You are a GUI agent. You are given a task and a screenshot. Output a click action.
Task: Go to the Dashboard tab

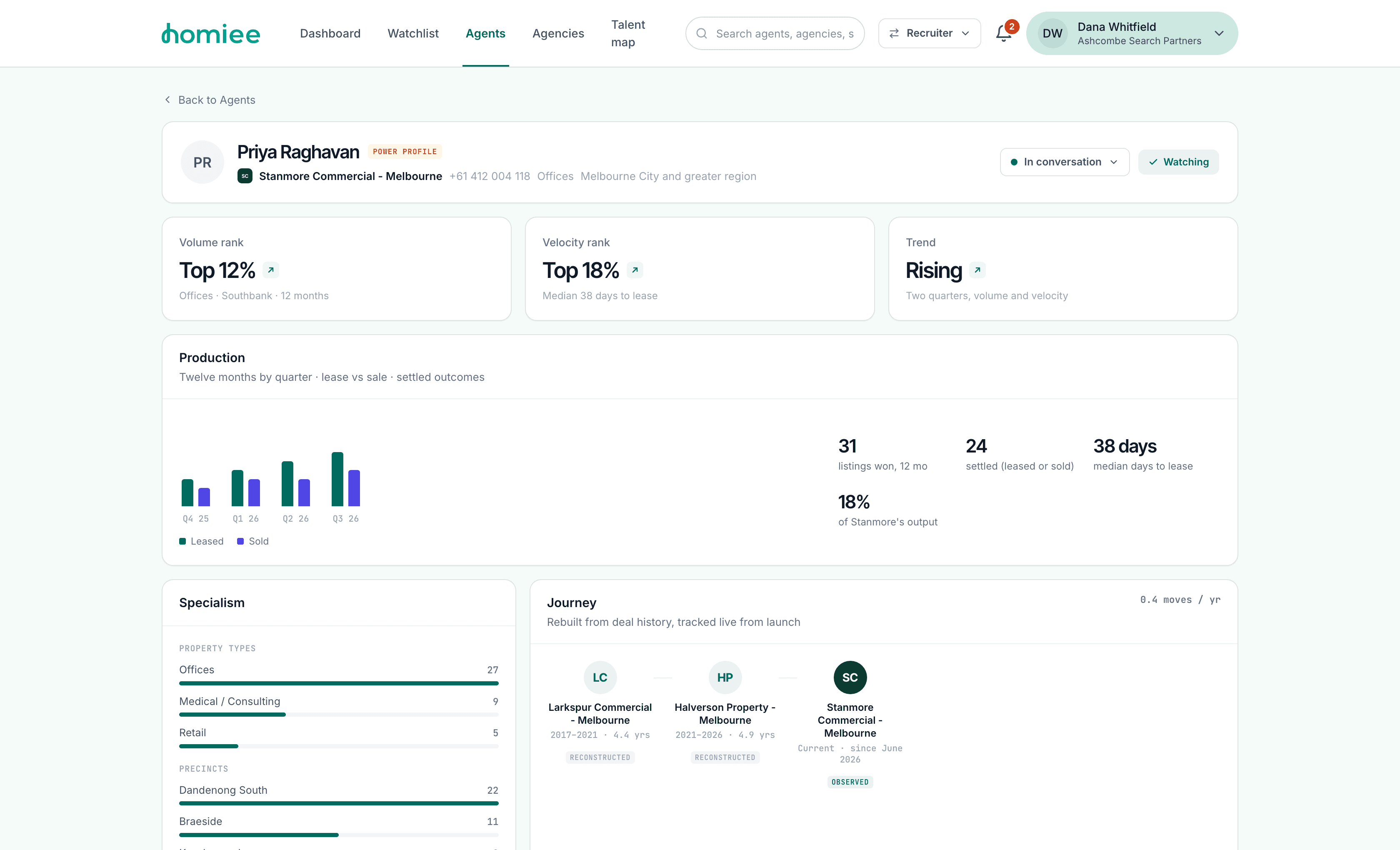tap(330, 33)
